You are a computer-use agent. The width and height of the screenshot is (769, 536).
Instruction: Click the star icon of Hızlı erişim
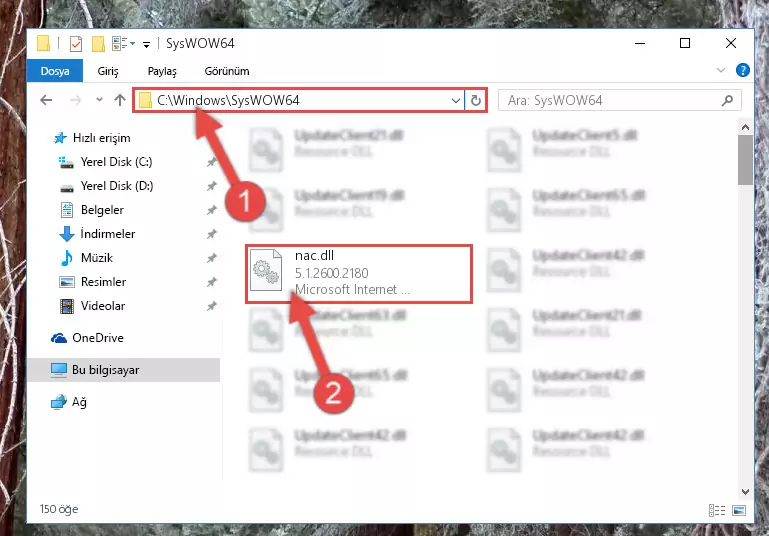pyautogui.click(x=60, y=138)
